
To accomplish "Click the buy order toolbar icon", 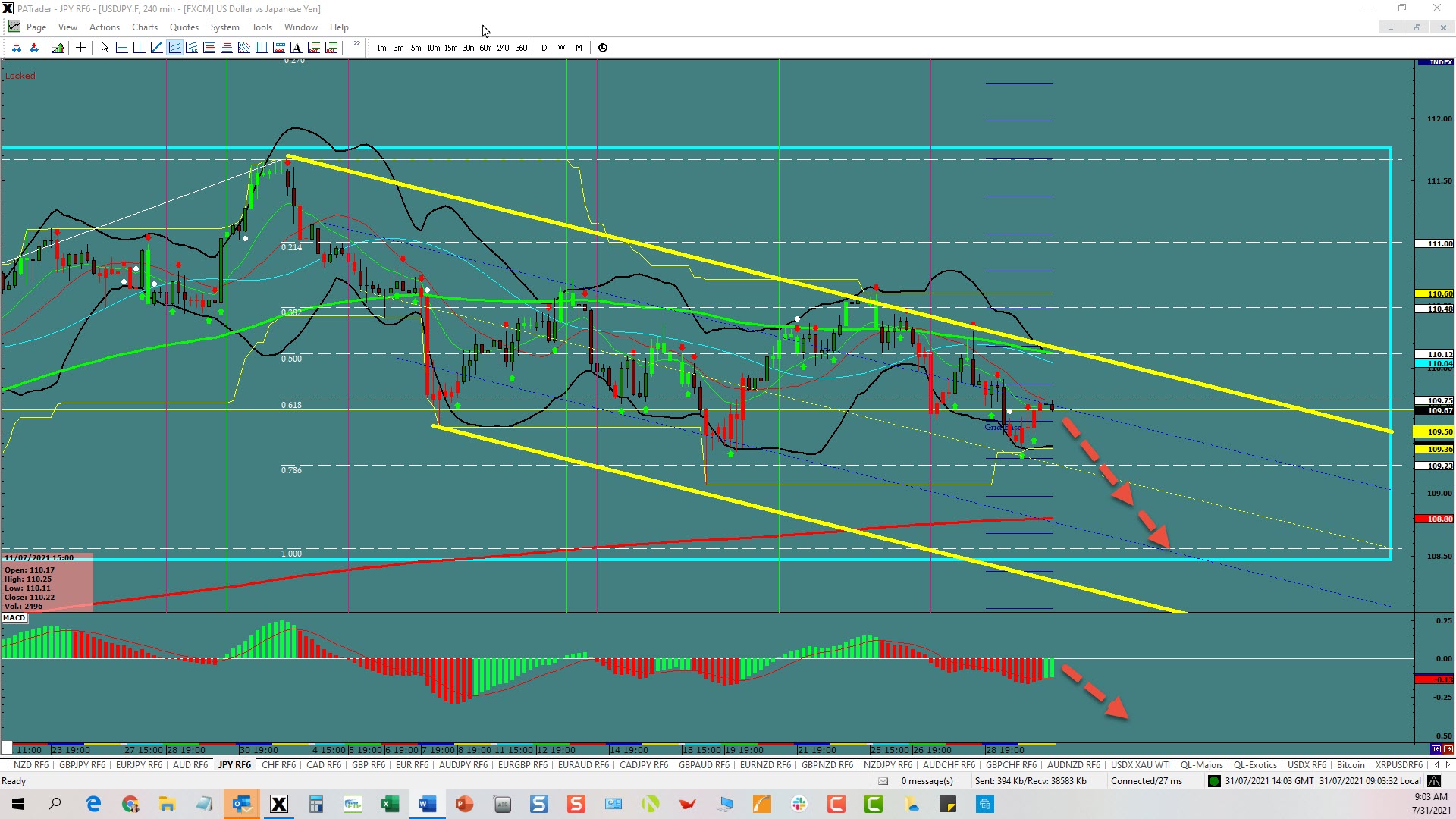I will click(x=34, y=48).
